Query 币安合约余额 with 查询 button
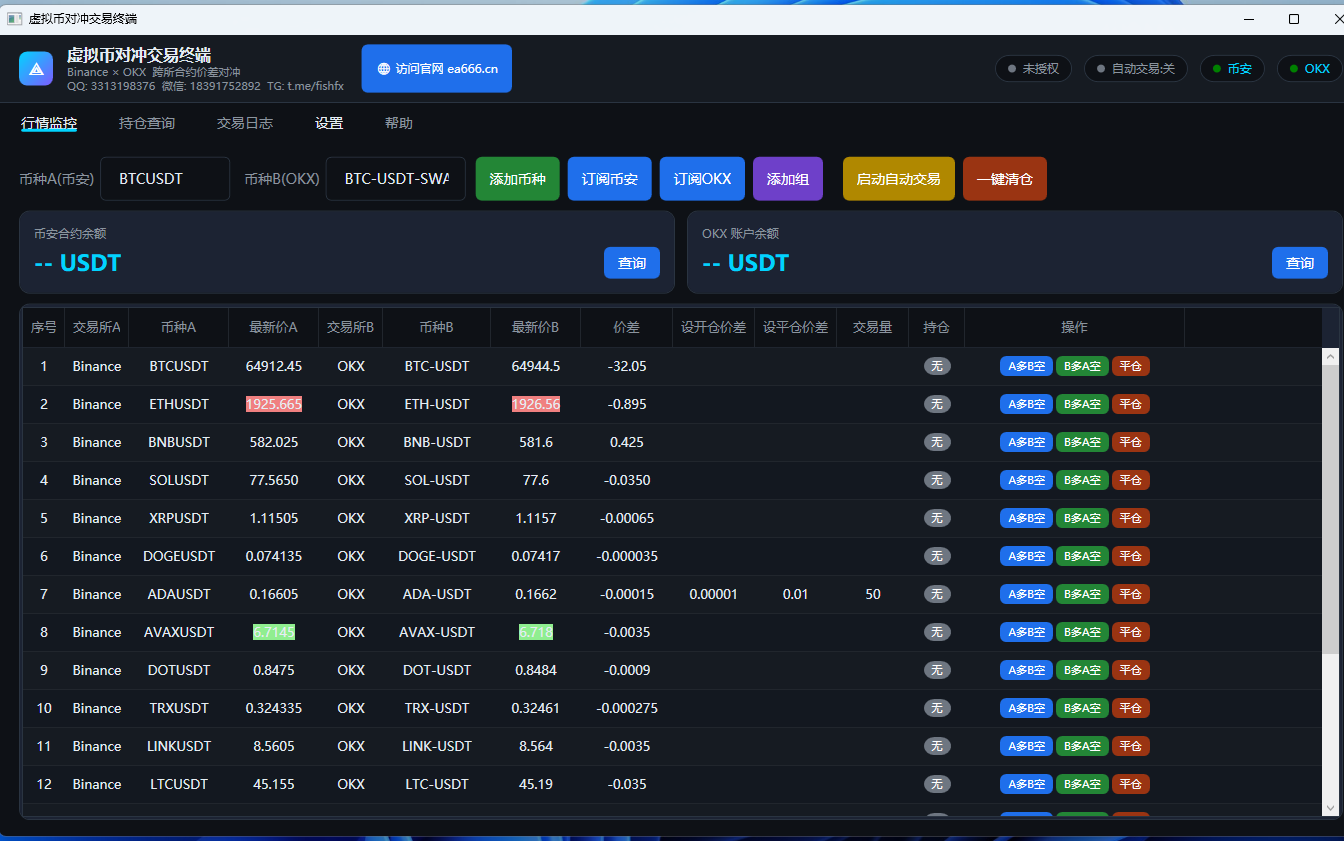1344x841 pixels. click(632, 263)
